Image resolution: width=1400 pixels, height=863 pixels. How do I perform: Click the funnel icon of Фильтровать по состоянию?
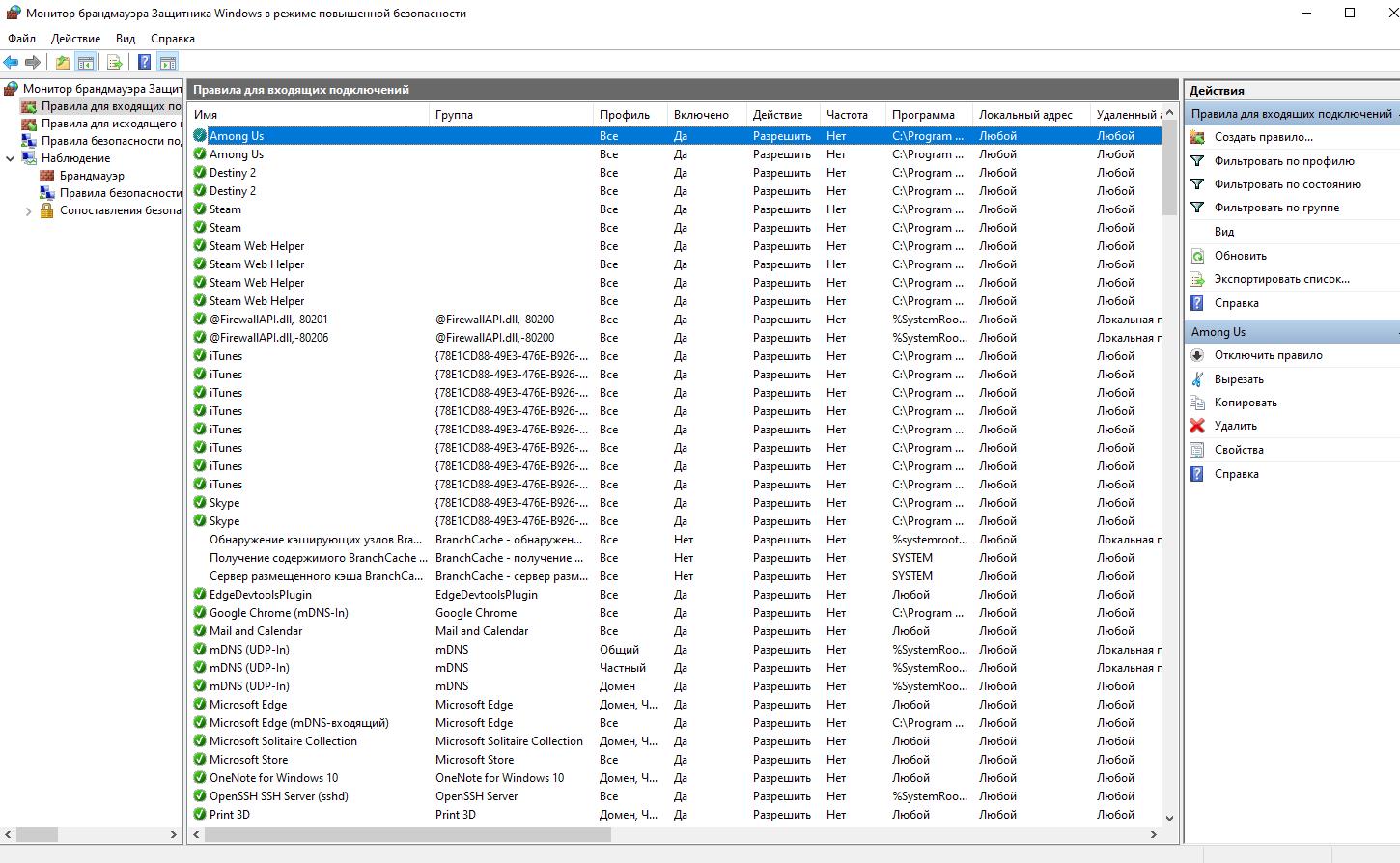(1197, 184)
